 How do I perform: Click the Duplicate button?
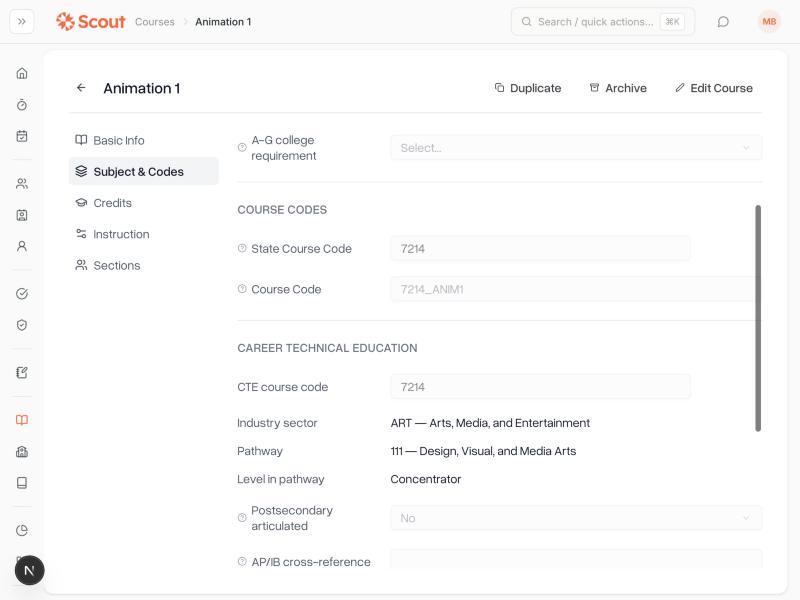pos(528,88)
